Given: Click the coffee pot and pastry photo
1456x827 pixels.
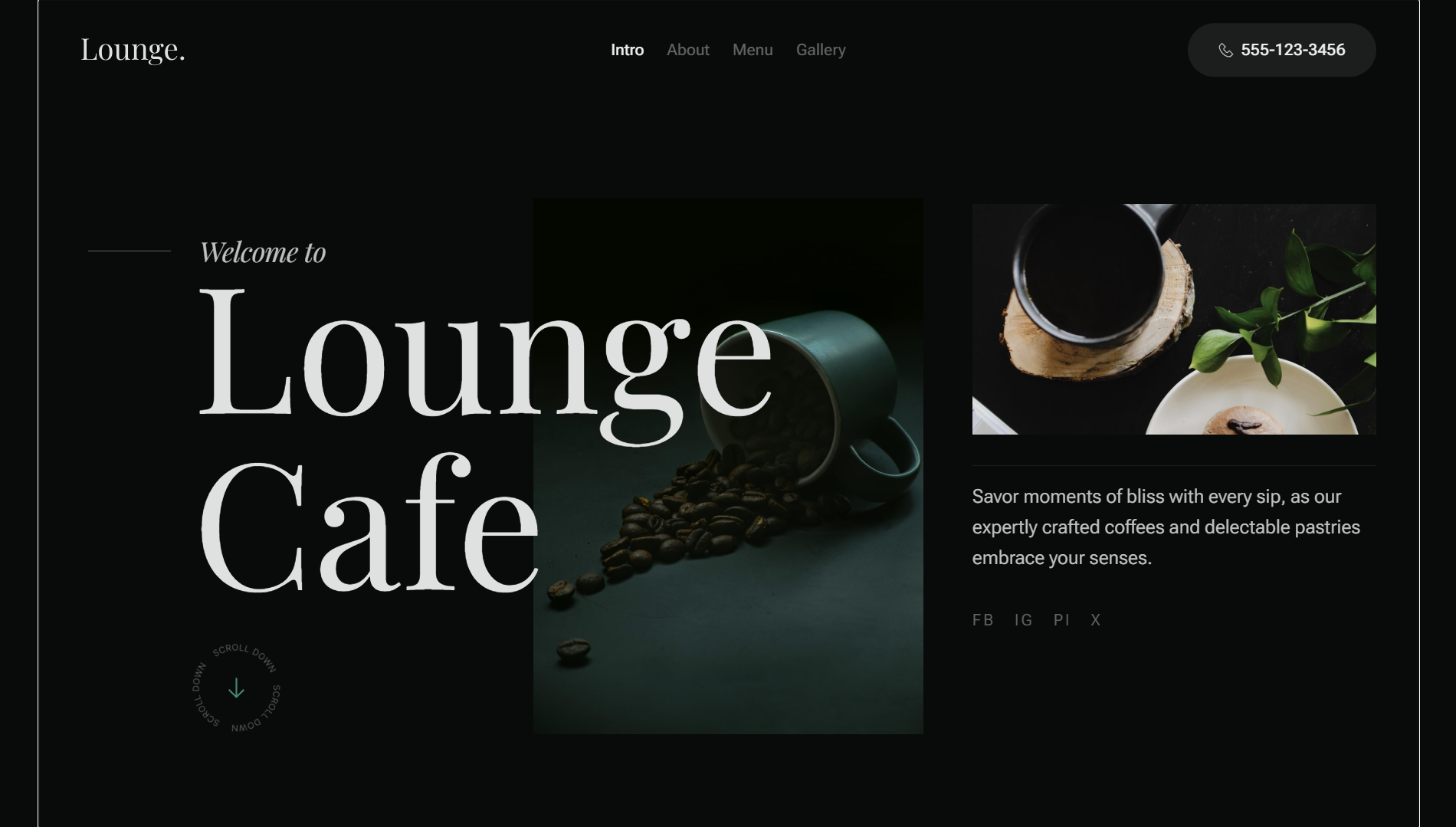Looking at the screenshot, I should point(1174,319).
